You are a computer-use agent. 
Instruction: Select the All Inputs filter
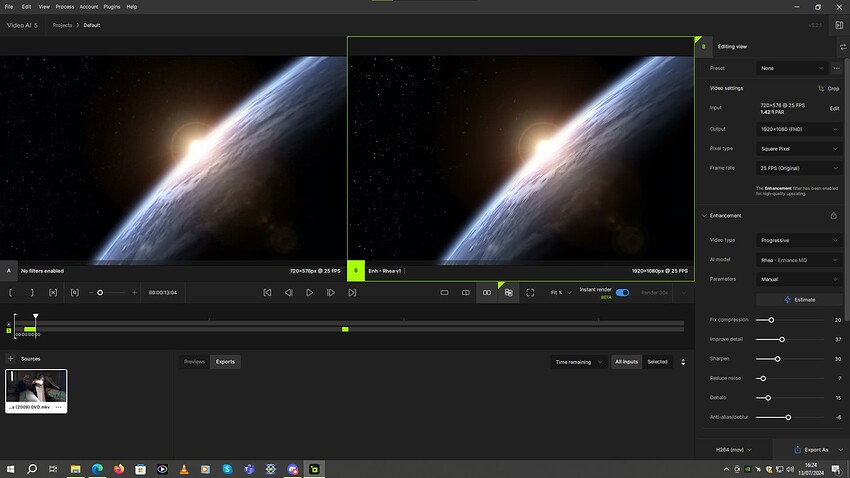point(626,362)
